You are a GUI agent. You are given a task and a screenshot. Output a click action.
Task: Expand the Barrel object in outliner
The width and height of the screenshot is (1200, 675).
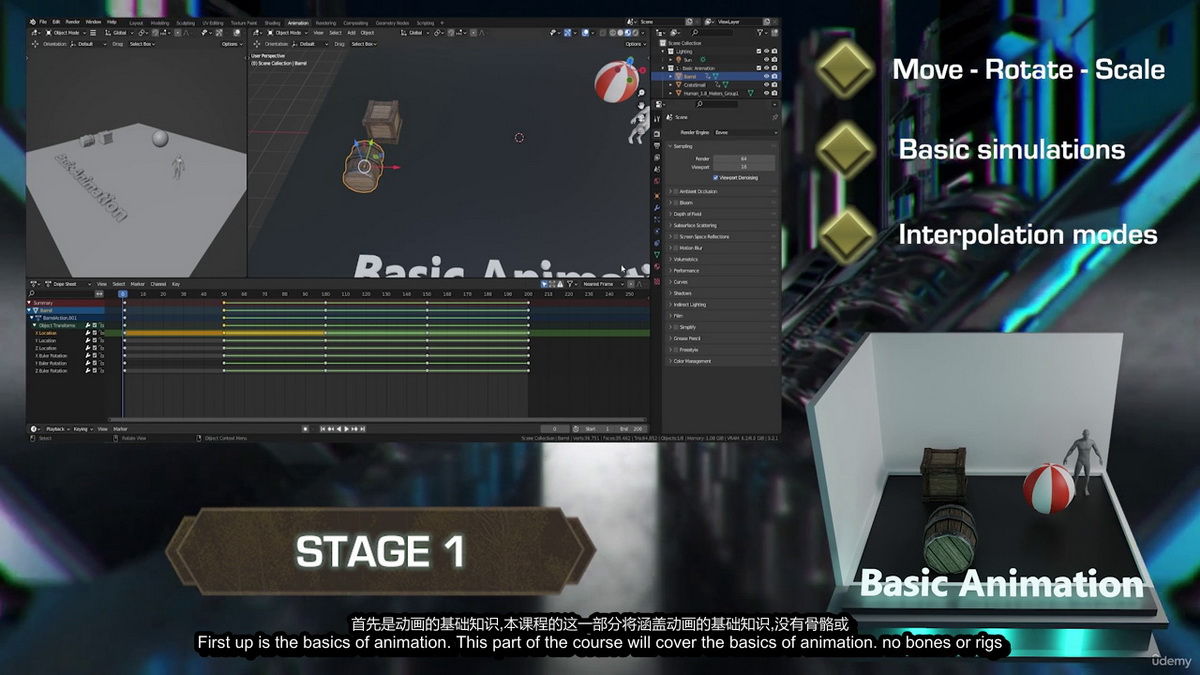671,76
